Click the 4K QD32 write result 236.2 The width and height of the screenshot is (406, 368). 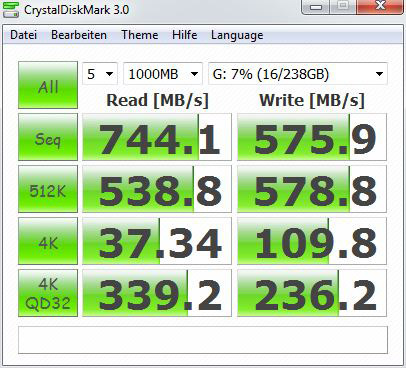click(312, 293)
